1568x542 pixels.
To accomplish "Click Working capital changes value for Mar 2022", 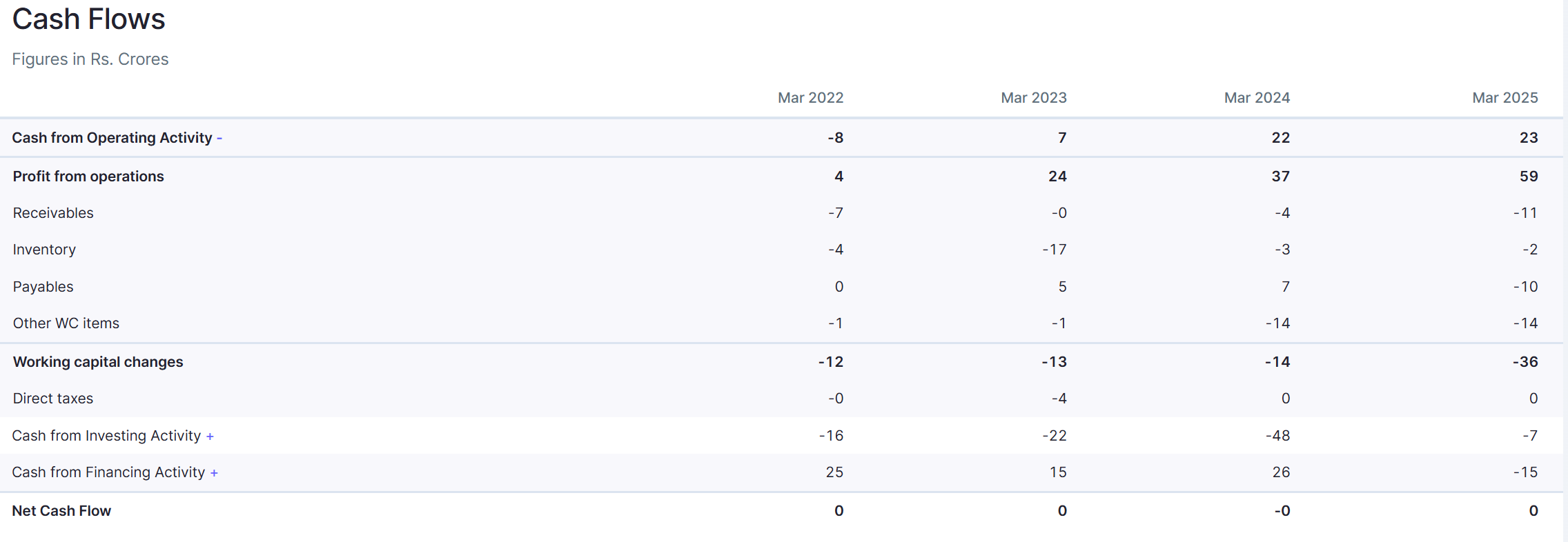I will pos(830,362).
